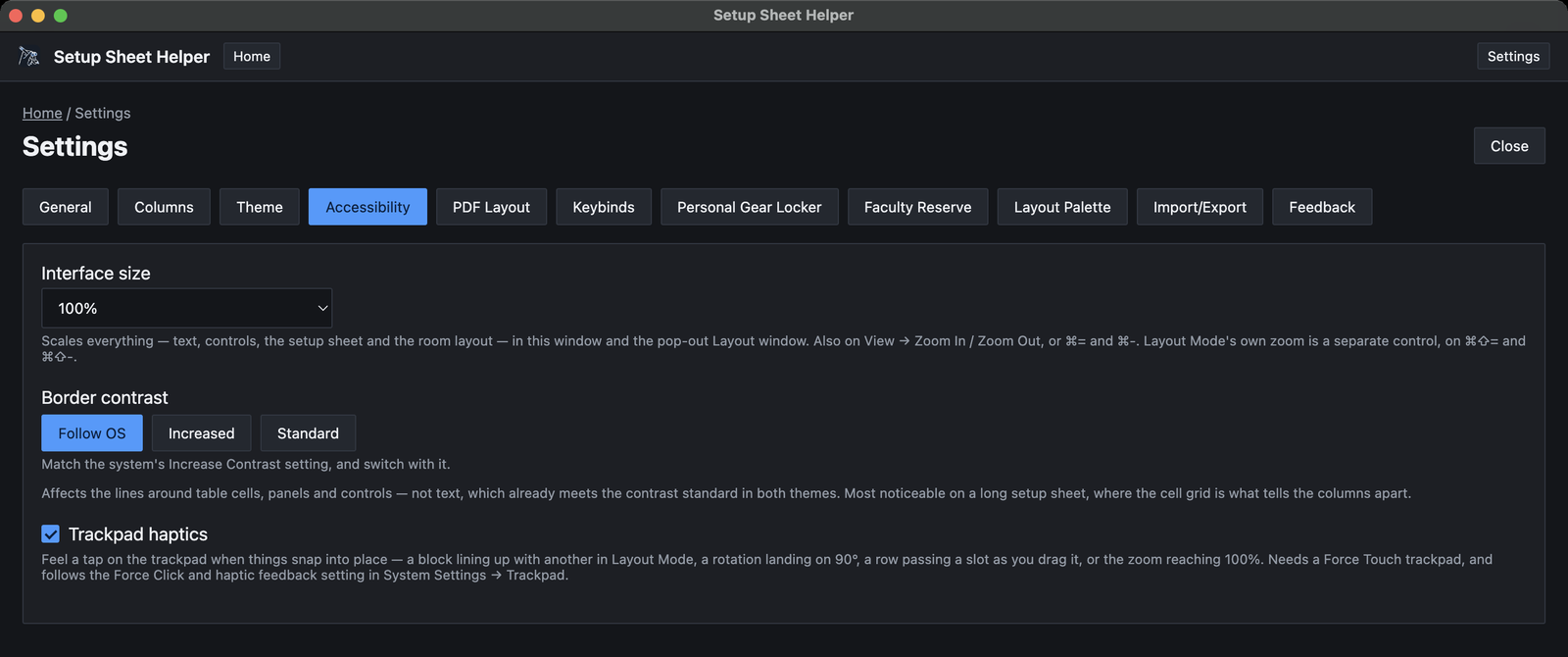
Task: Set border contrast to Standard
Action: pos(308,433)
